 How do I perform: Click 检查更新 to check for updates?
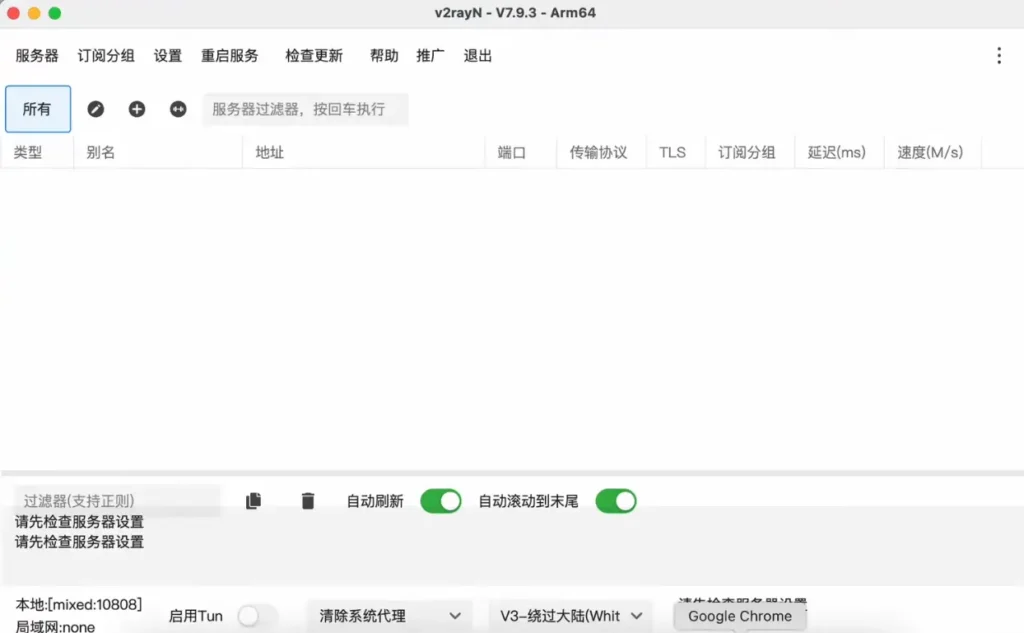(x=314, y=56)
